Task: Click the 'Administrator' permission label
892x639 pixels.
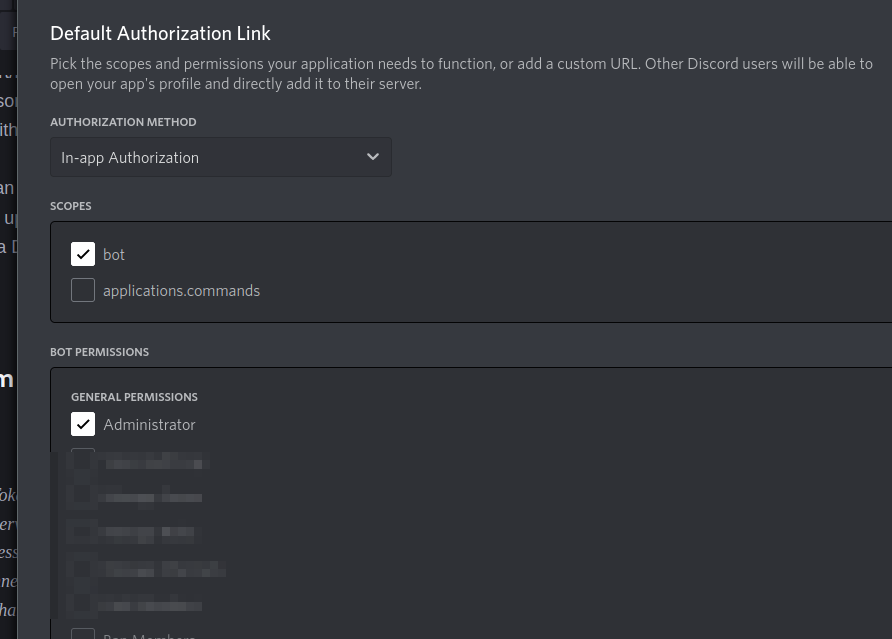Action: tap(149, 425)
